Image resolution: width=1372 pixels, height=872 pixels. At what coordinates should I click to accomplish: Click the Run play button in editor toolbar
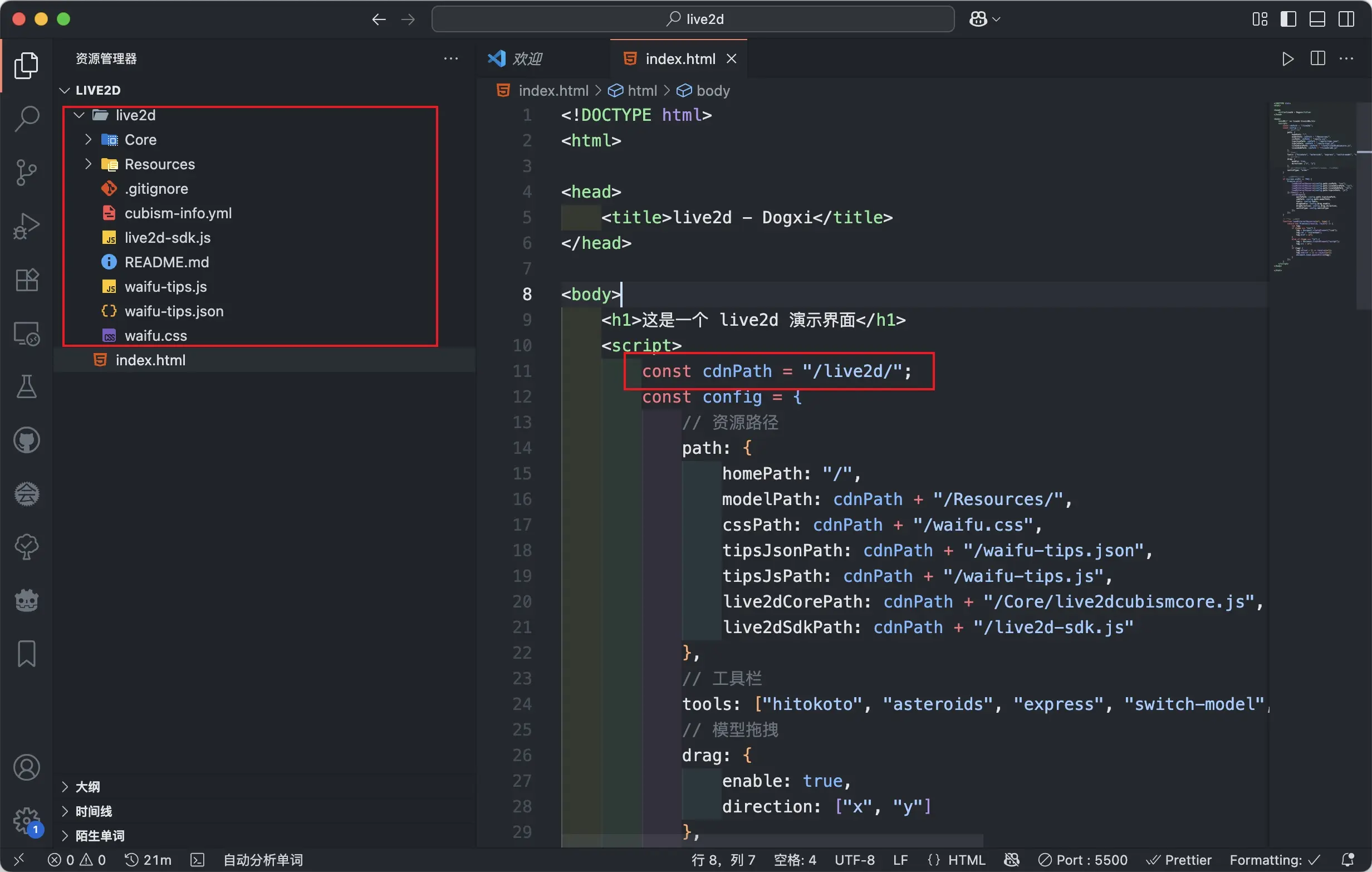(x=1287, y=58)
